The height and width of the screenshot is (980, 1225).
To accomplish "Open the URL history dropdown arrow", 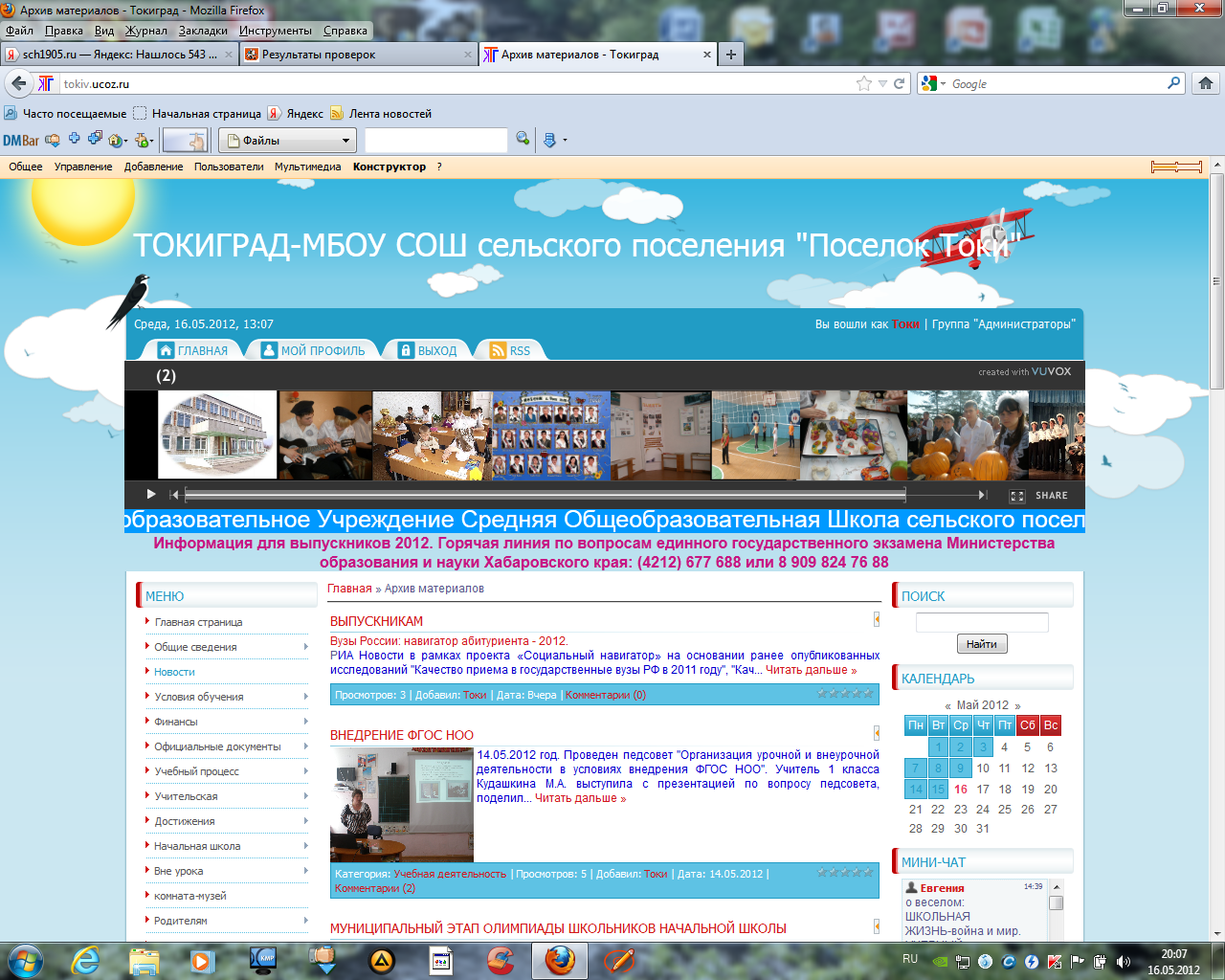I will tap(882, 84).
